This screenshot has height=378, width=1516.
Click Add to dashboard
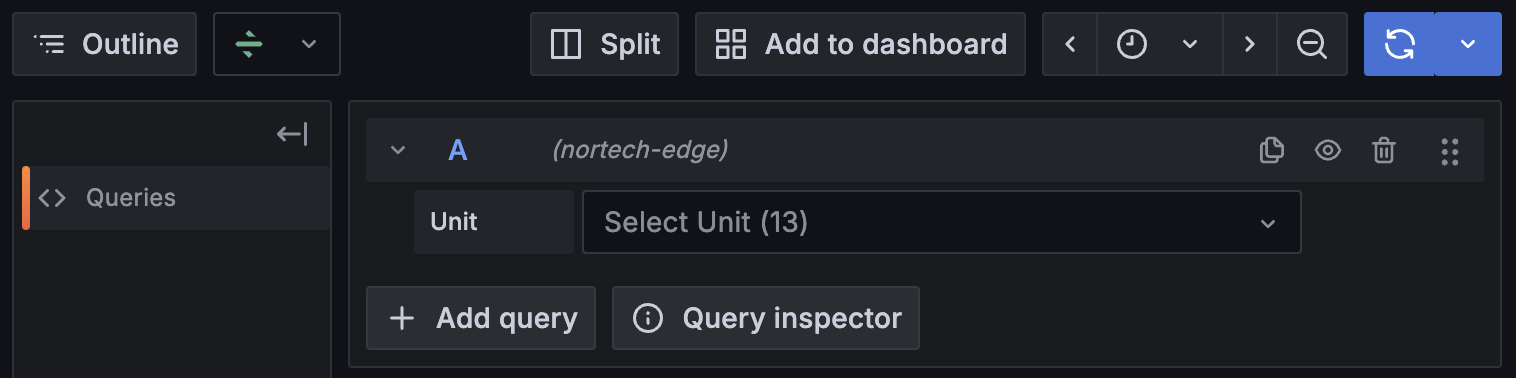tap(860, 44)
